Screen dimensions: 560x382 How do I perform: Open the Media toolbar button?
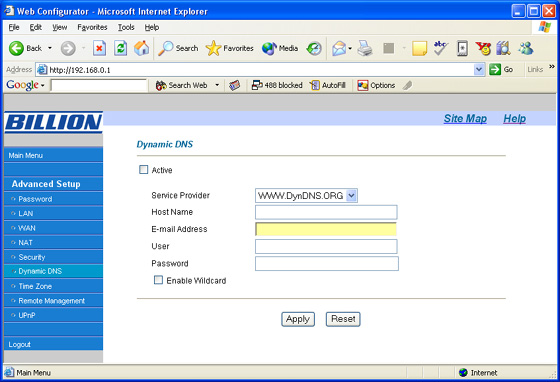coord(280,48)
